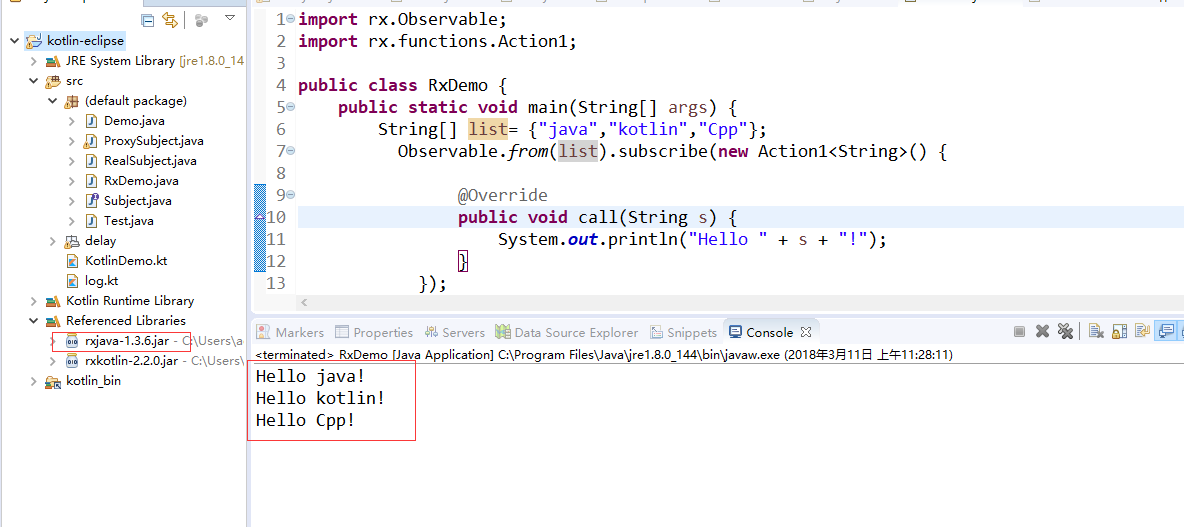Switch to the Servers tab

(455, 332)
